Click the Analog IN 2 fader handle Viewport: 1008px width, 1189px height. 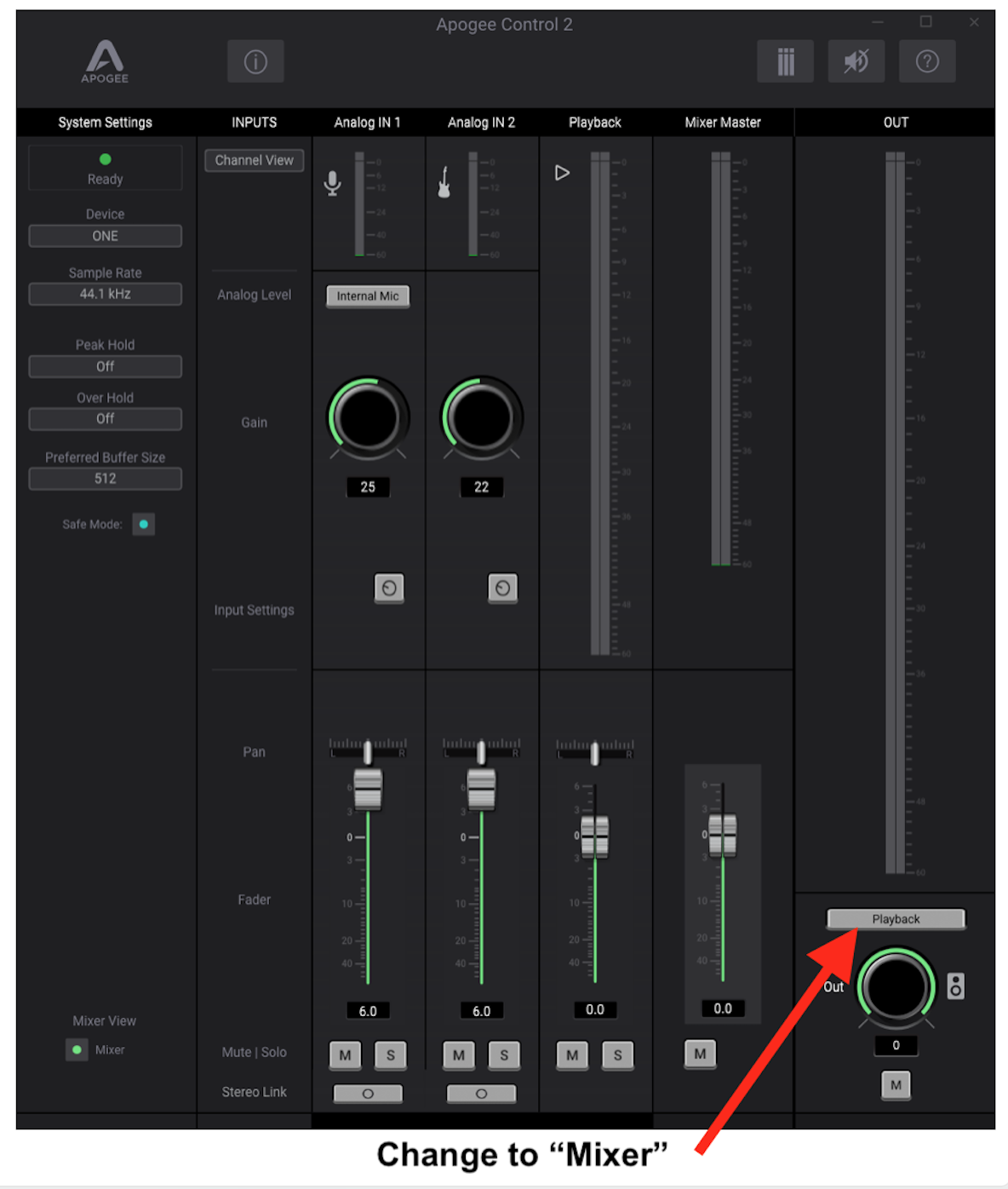point(481,788)
